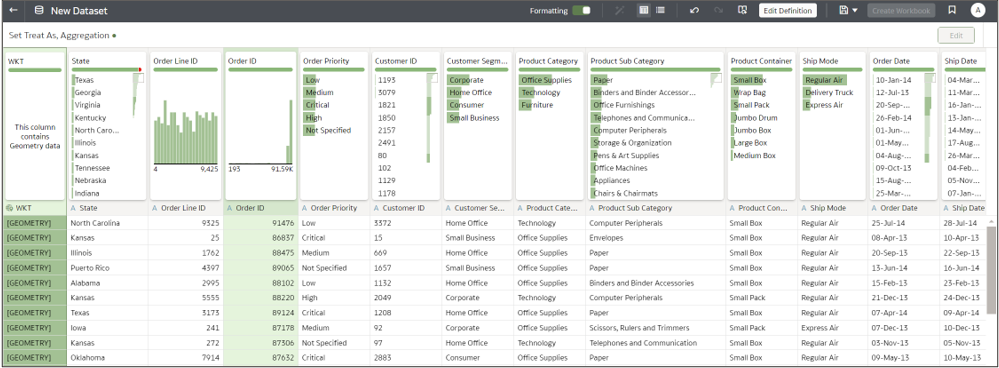This screenshot has height=368, width=999.
Task: Switch to the data table view icon
Action: click(x=644, y=10)
